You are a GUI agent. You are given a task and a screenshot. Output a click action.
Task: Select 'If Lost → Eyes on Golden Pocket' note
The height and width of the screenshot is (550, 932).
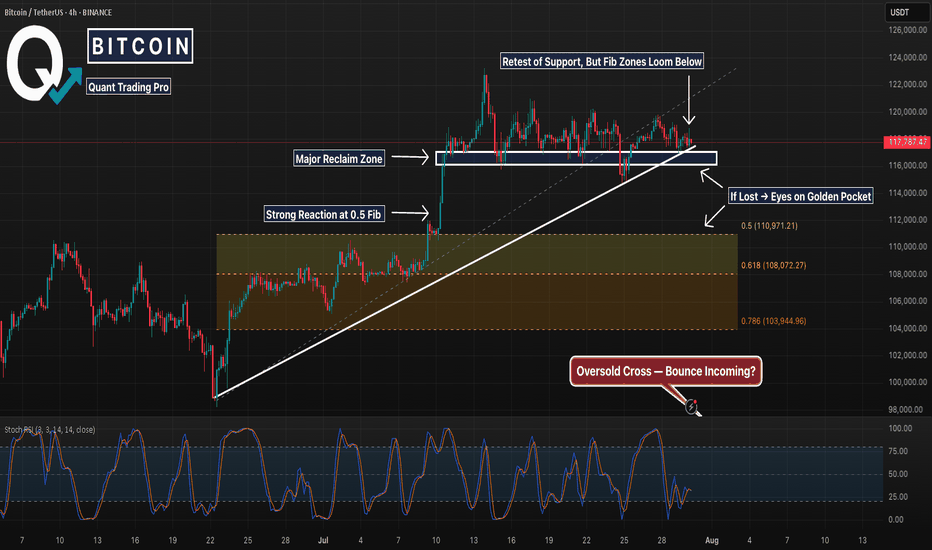[x=801, y=196]
